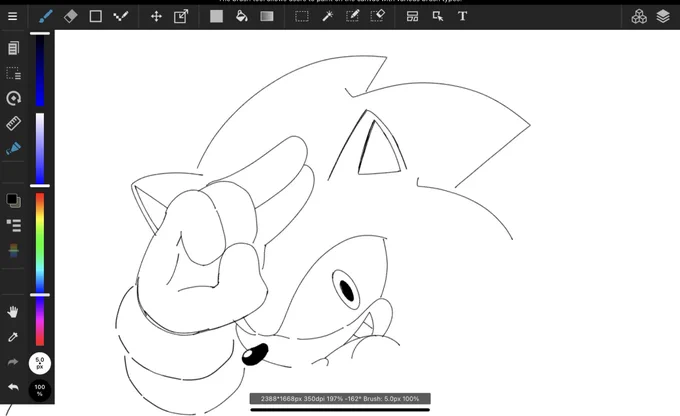680x416 pixels.
Task: Click the rainbow hue slider bar
Action: pos(40,269)
